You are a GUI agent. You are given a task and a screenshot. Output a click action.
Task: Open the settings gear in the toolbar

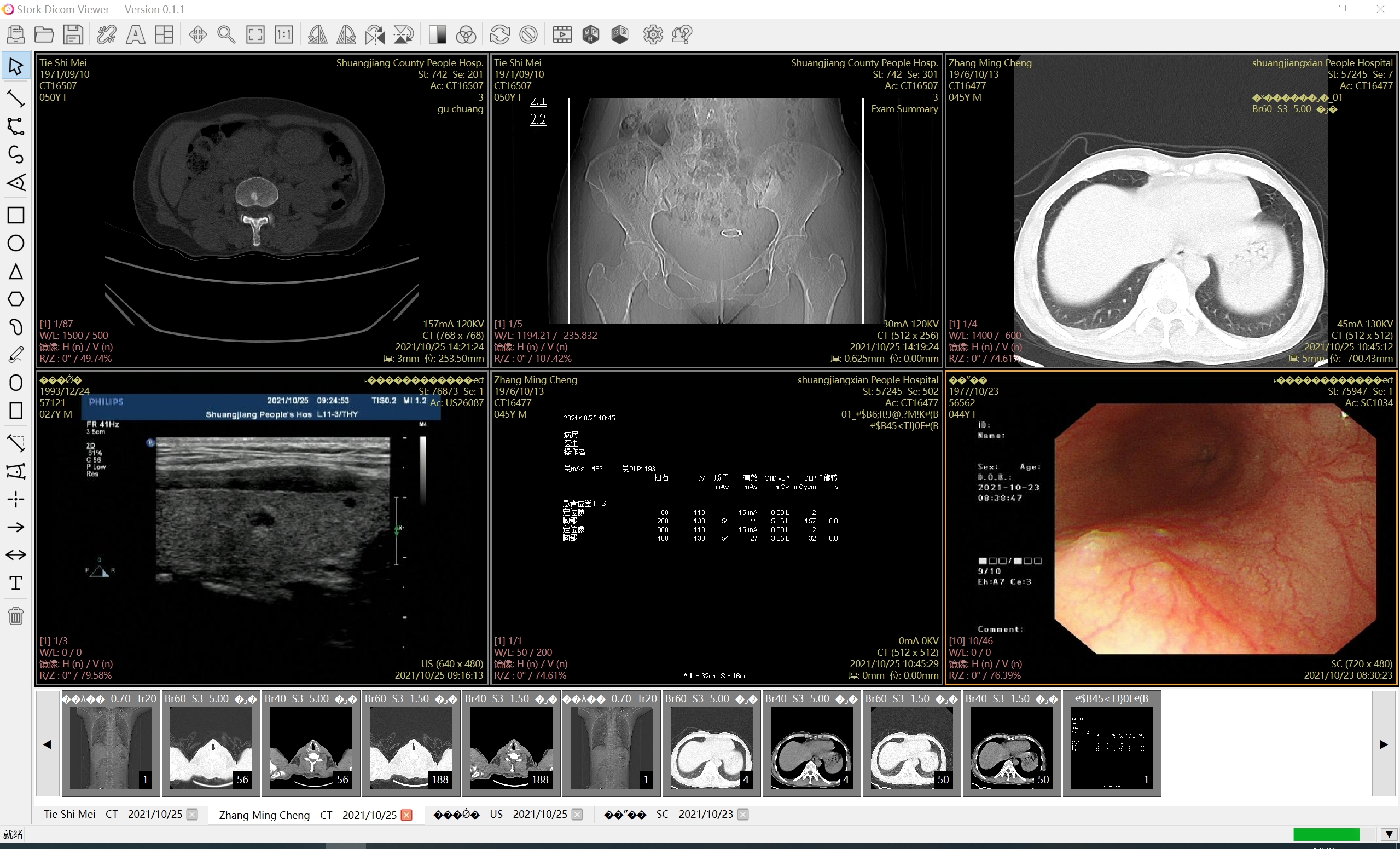(653, 34)
